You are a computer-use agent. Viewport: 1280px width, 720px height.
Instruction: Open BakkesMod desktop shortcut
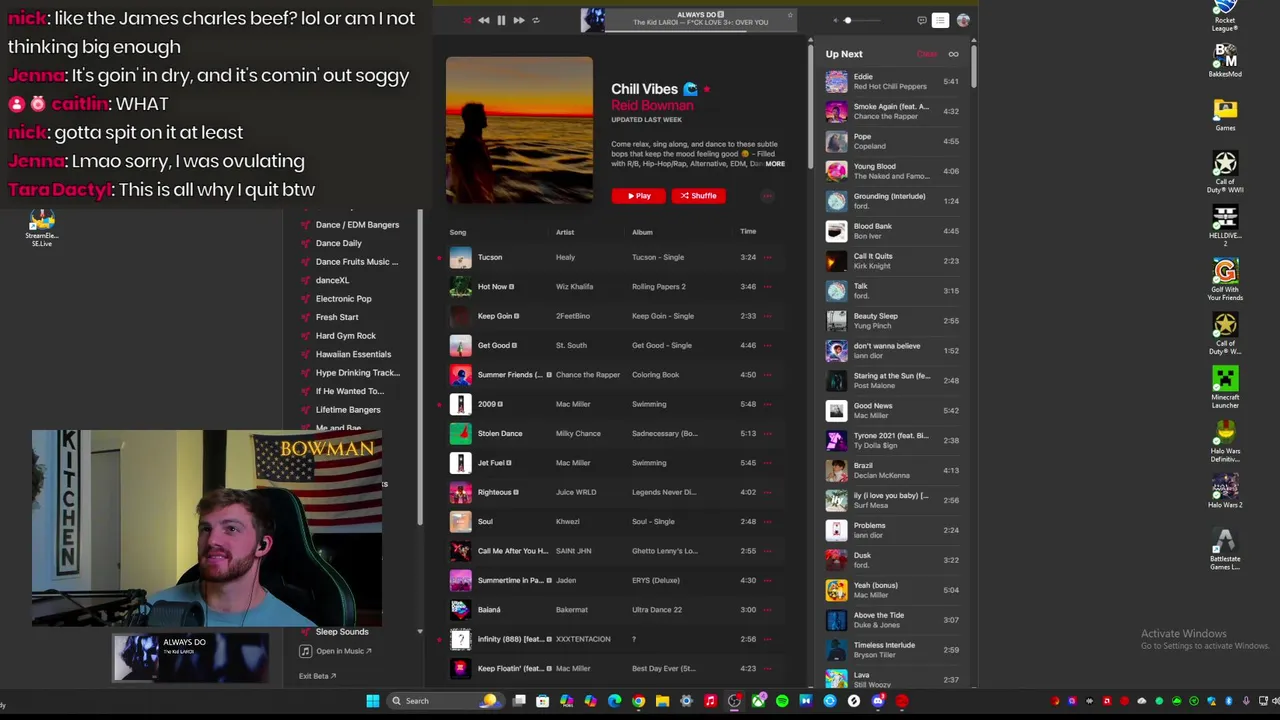1225,61
